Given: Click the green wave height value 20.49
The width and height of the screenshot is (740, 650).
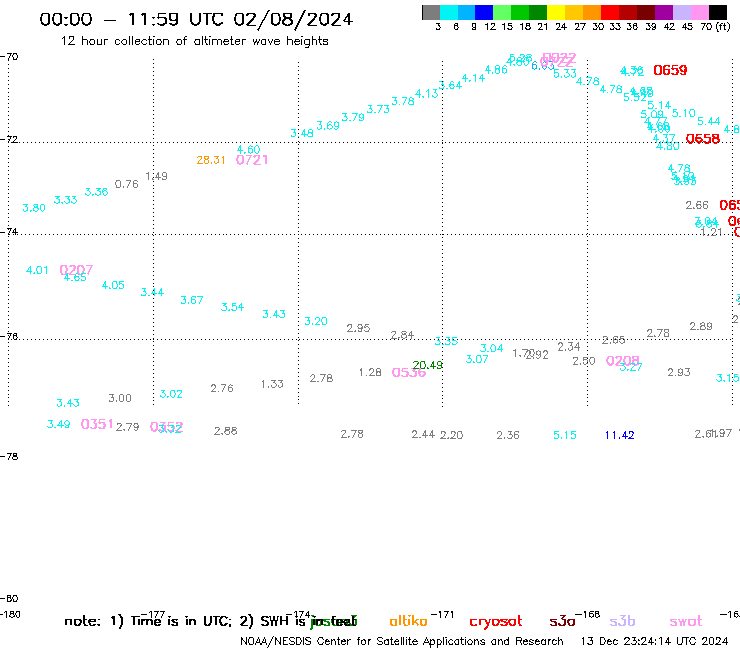Looking at the screenshot, I should [x=428, y=365].
